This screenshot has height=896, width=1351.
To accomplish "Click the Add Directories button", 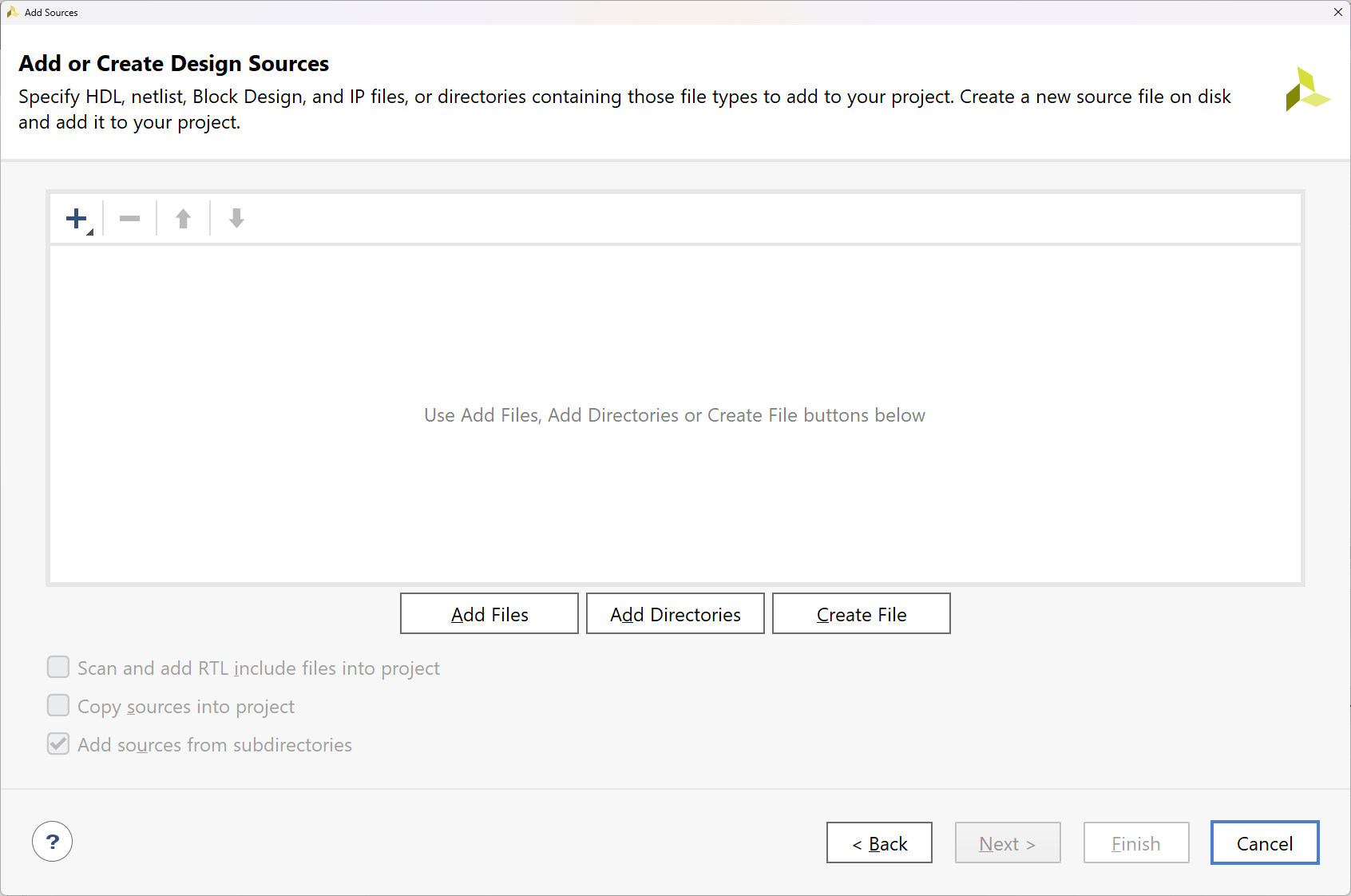I will [x=675, y=613].
